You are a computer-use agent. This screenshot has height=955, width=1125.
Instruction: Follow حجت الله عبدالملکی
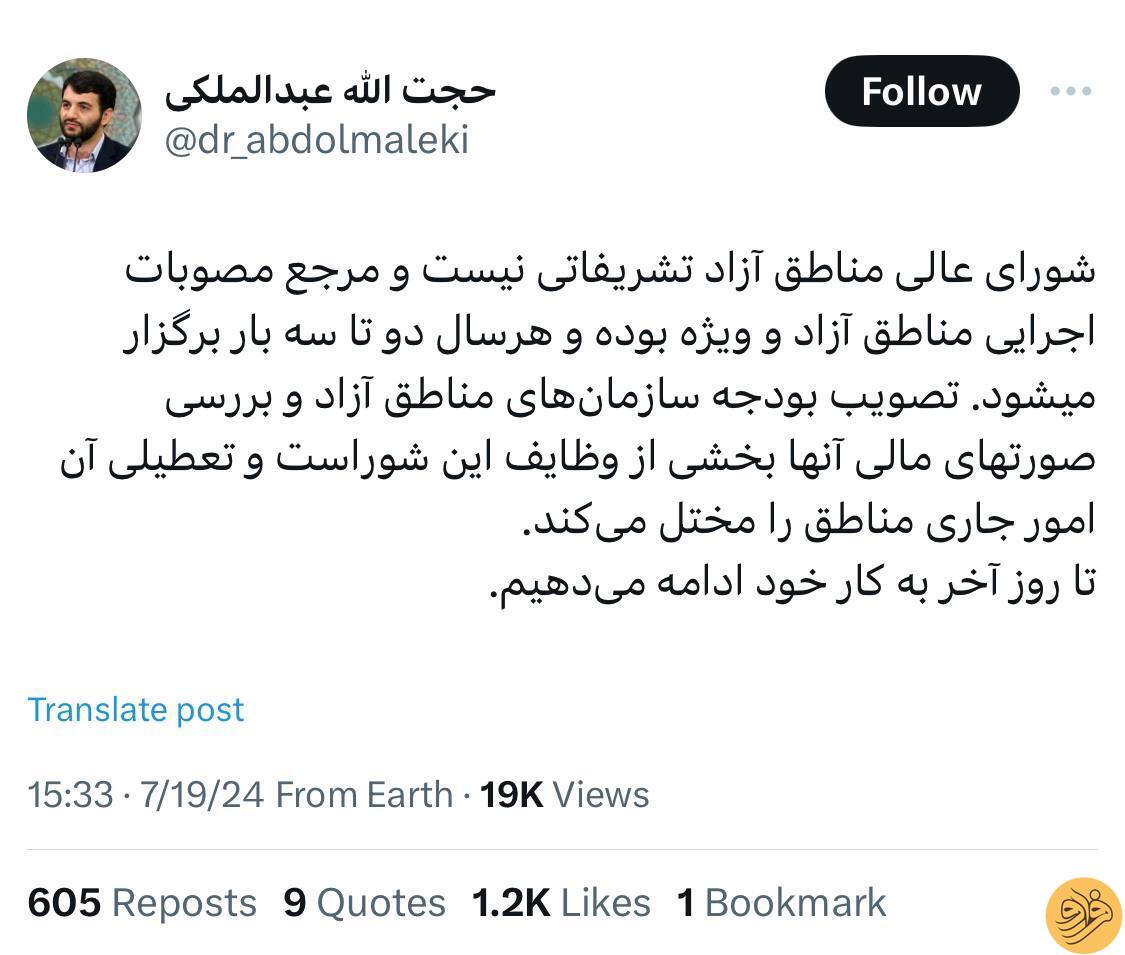pos(920,91)
